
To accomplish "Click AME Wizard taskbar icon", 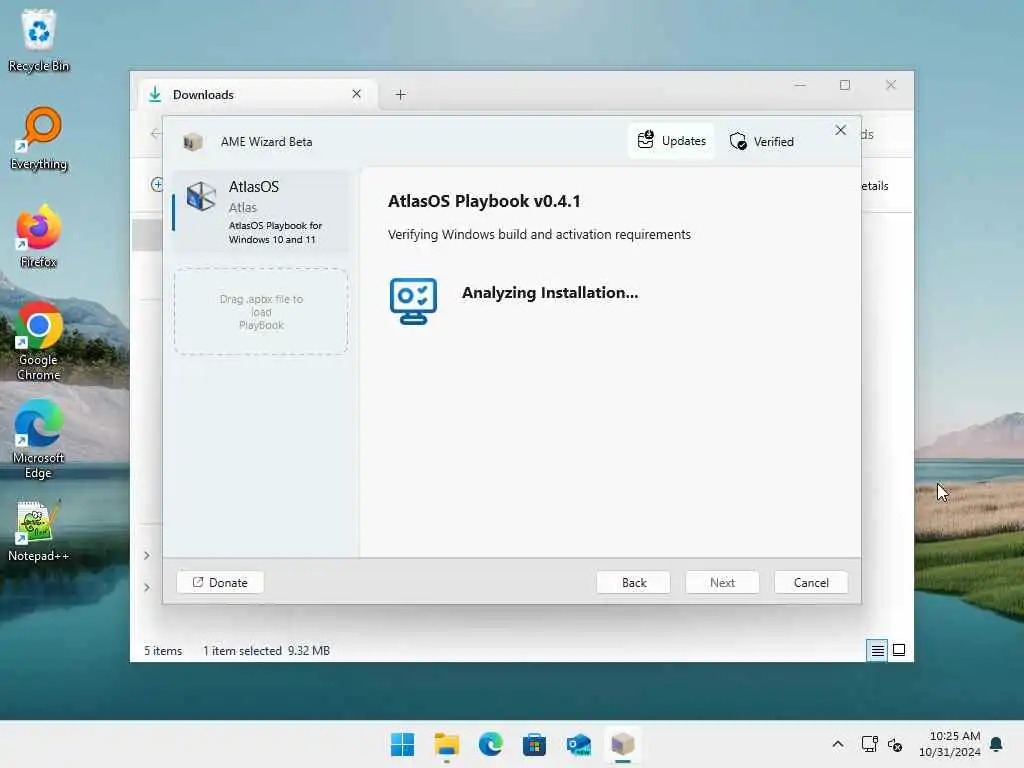I will click(622, 744).
